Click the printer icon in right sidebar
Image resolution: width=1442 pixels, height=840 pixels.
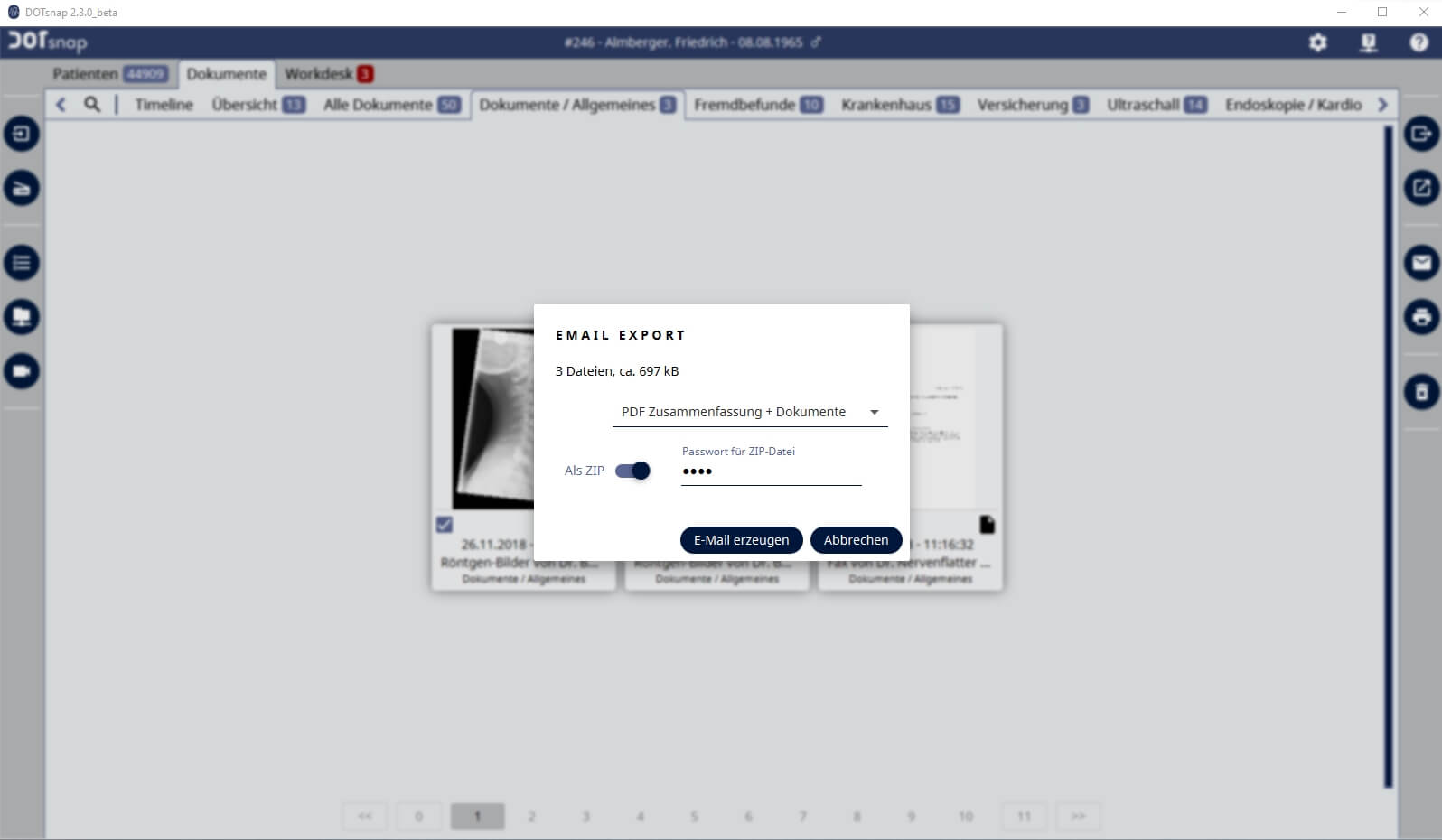[1421, 317]
